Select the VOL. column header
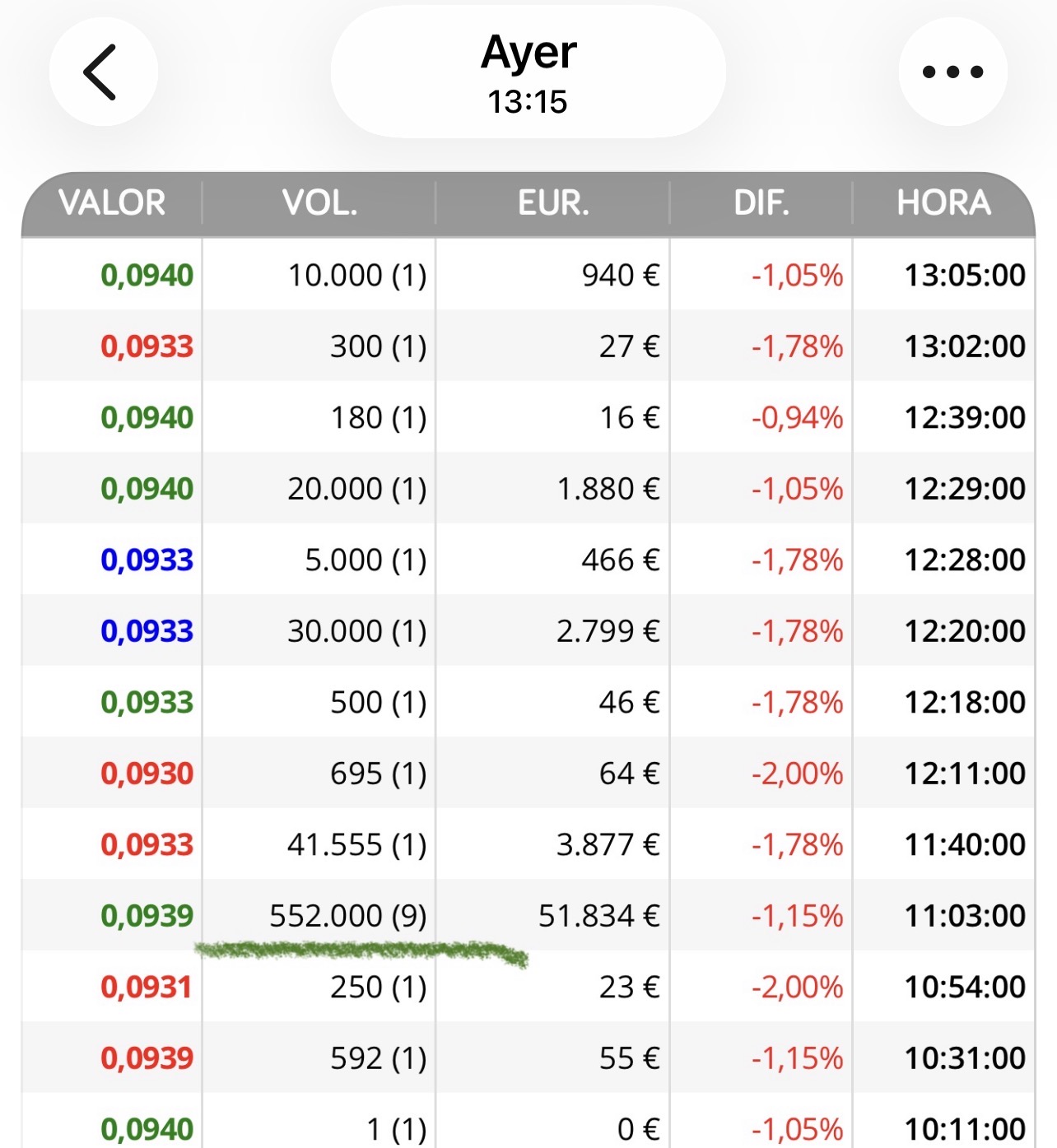The image size is (1057, 1148). point(319,202)
